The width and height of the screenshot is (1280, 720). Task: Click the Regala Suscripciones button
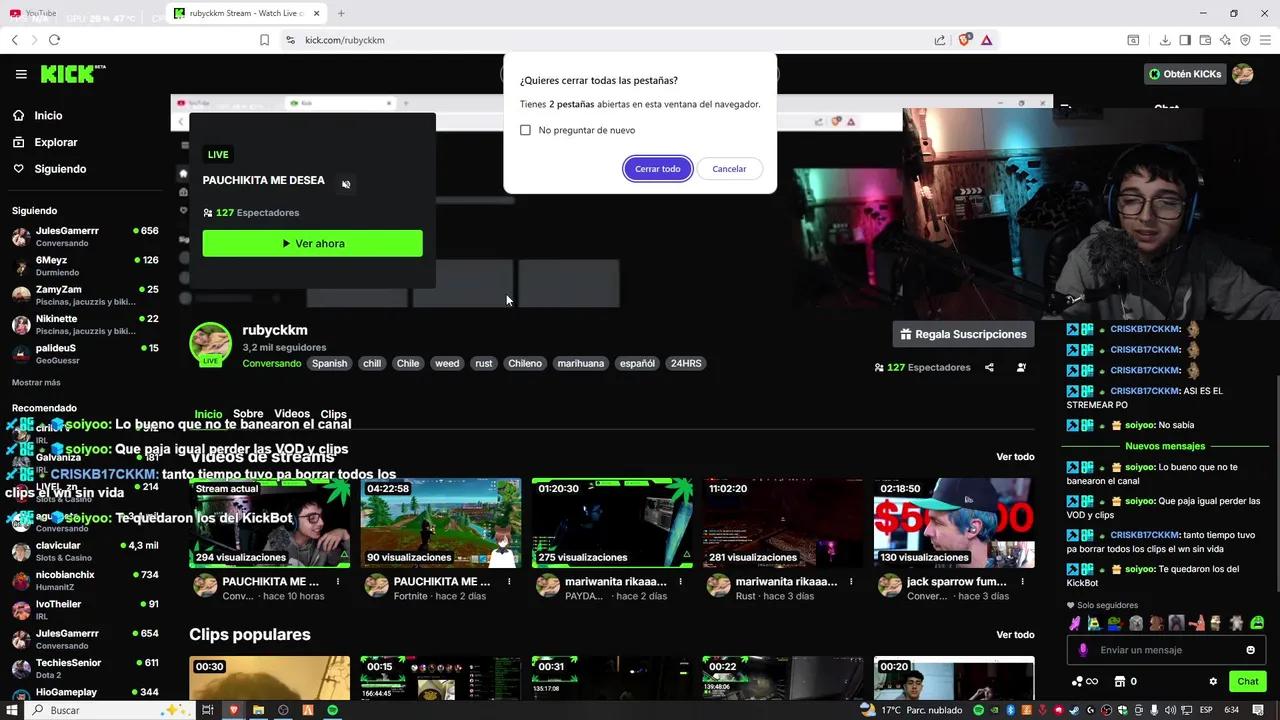tap(963, 334)
